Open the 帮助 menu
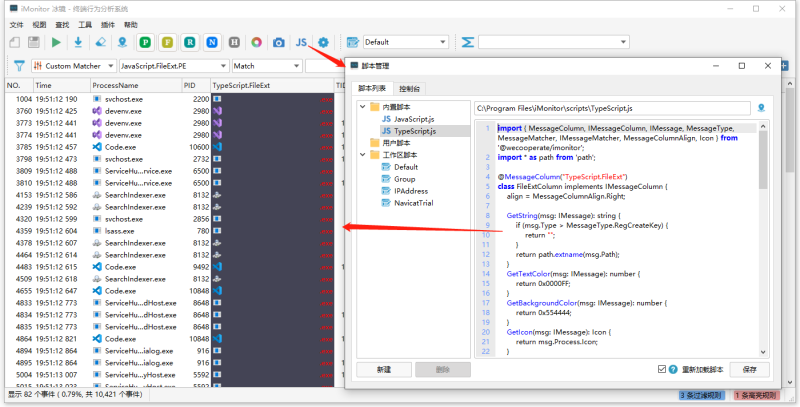Screen dimensions: 800x407 (x=131, y=24)
